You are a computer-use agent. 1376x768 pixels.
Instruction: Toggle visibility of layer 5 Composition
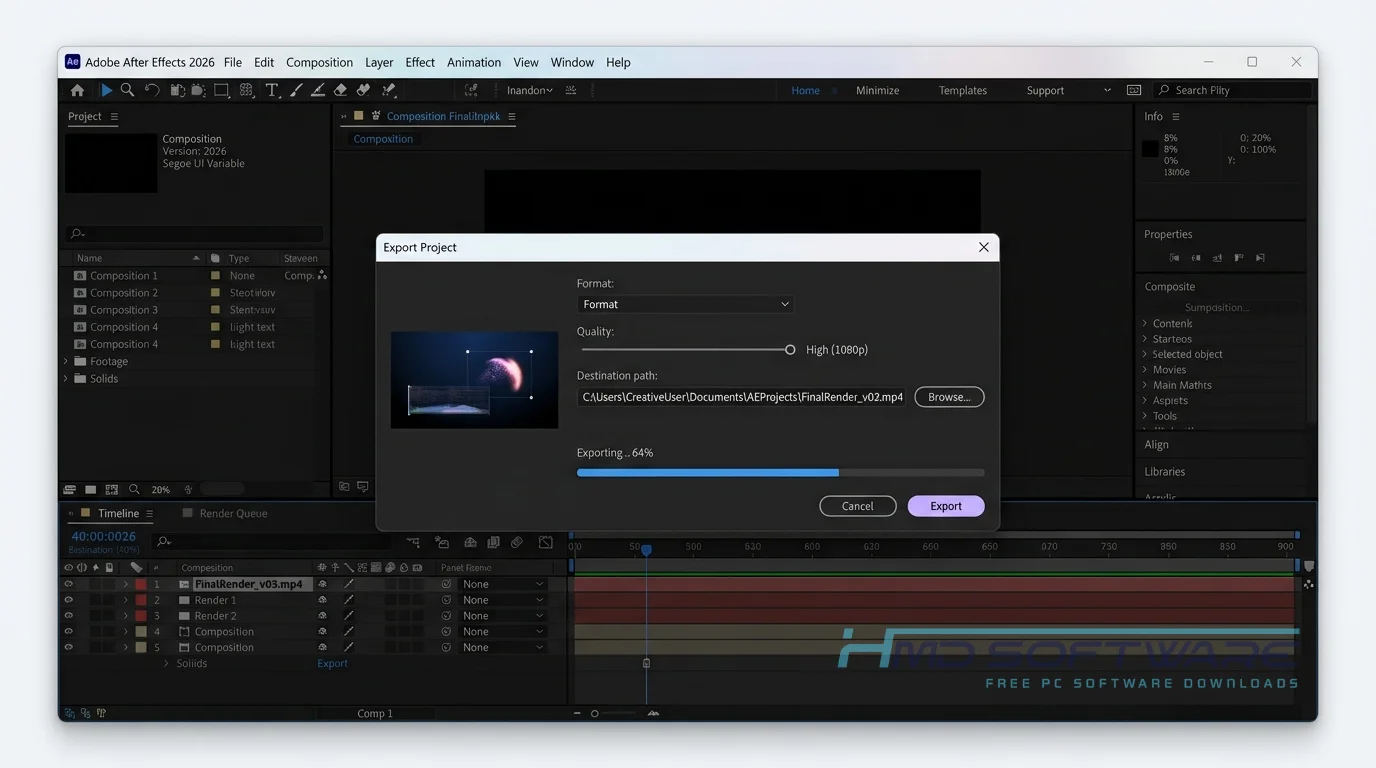(68, 648)
